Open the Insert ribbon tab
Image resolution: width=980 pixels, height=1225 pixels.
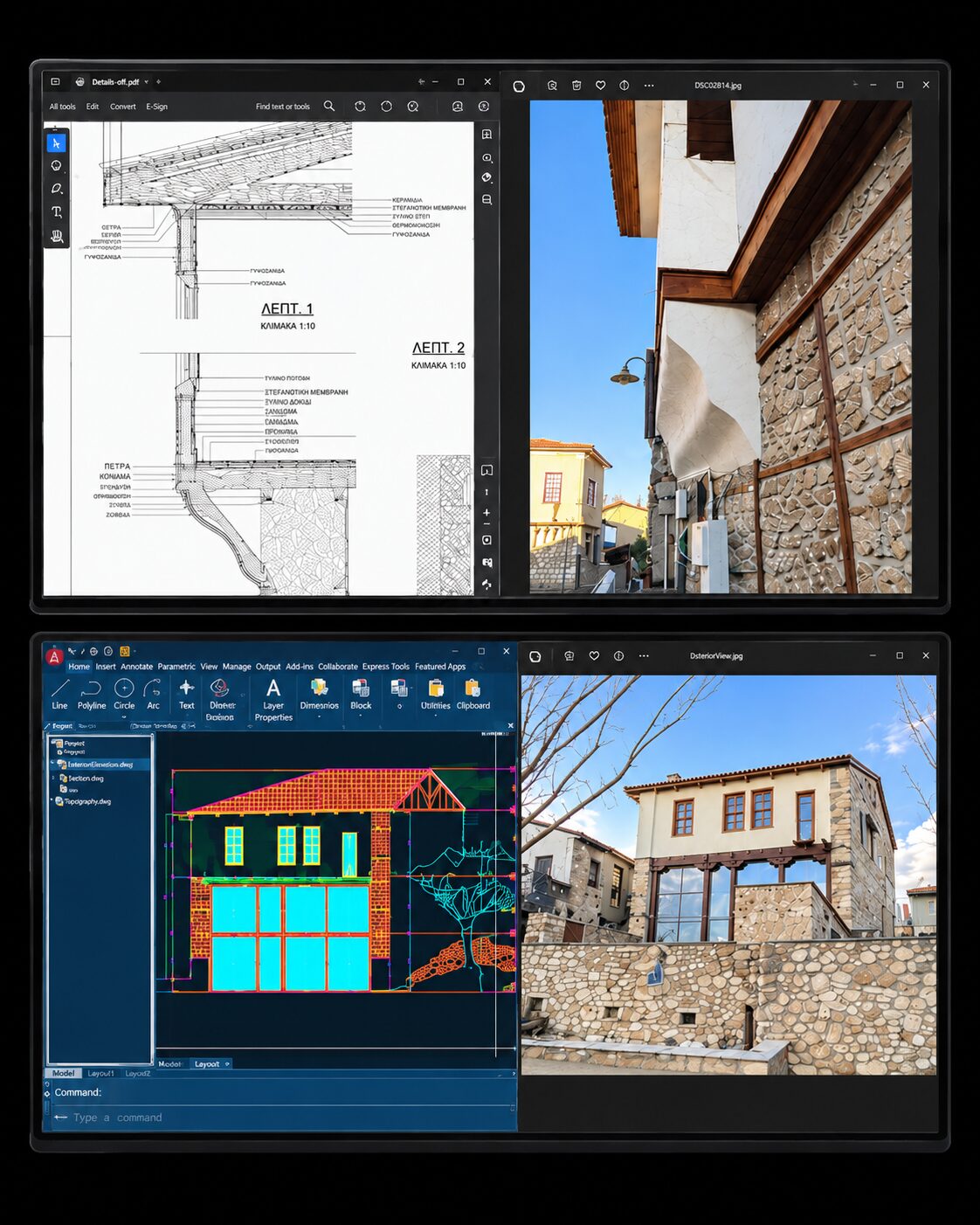tap(106, 667)
